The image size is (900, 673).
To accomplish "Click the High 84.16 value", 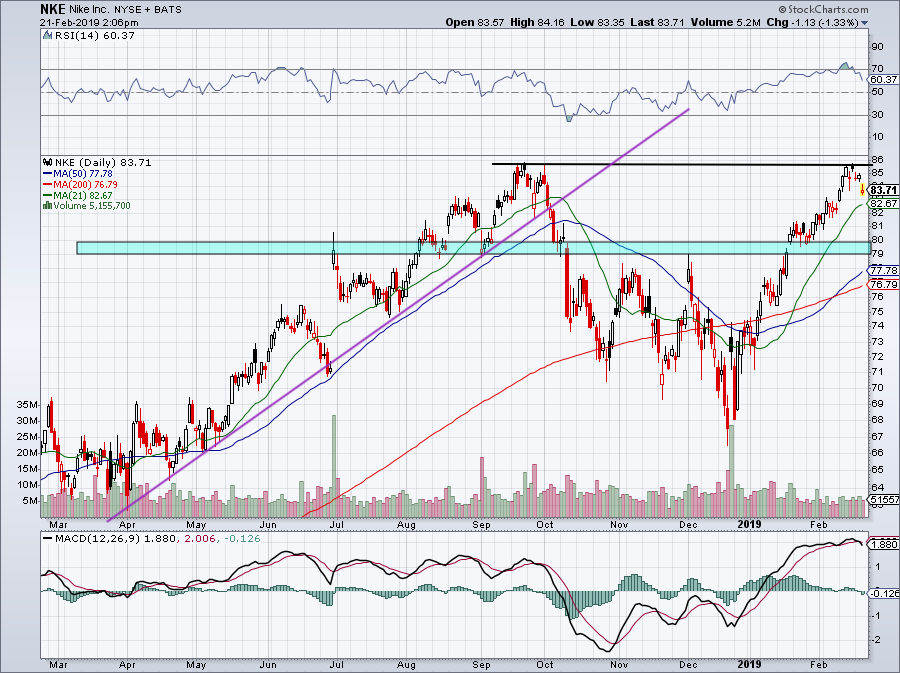I will (537, 22).
